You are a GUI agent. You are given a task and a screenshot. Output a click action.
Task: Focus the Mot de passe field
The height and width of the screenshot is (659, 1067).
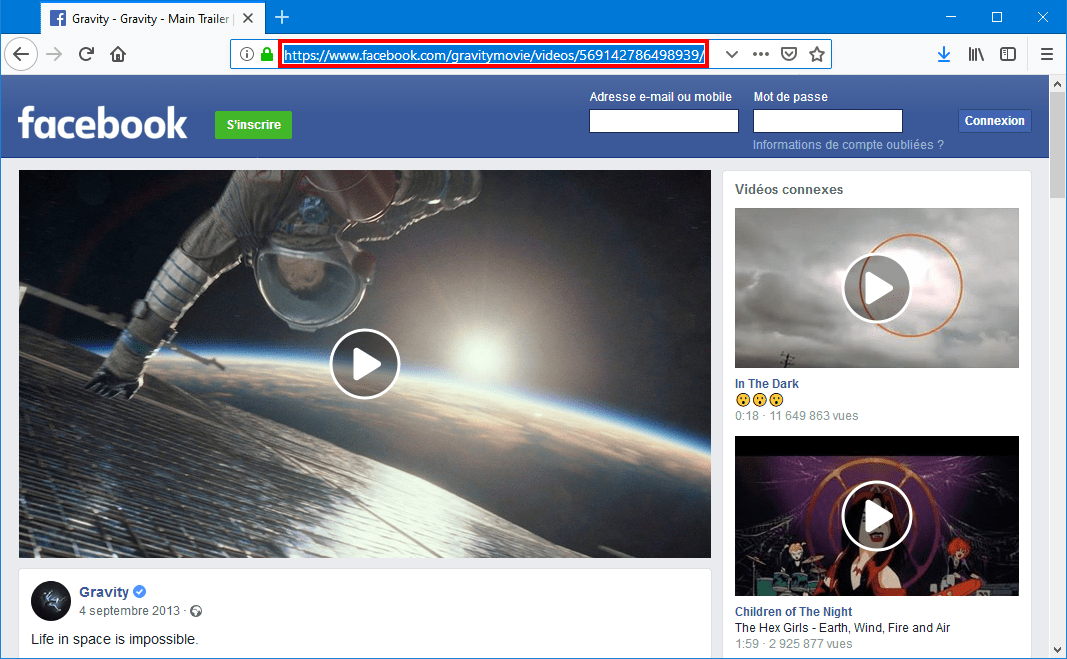[827, 121]
